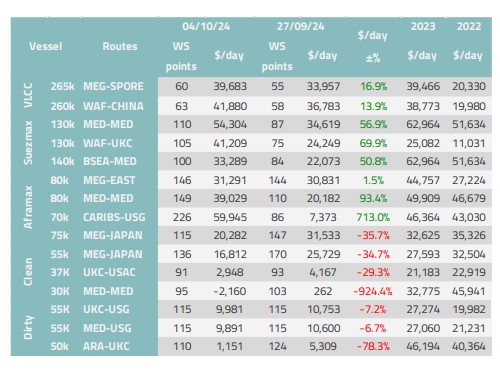Click the UKC-USAC route label
The height and width of the screenshot is (371, 500).
coord(109,272)
